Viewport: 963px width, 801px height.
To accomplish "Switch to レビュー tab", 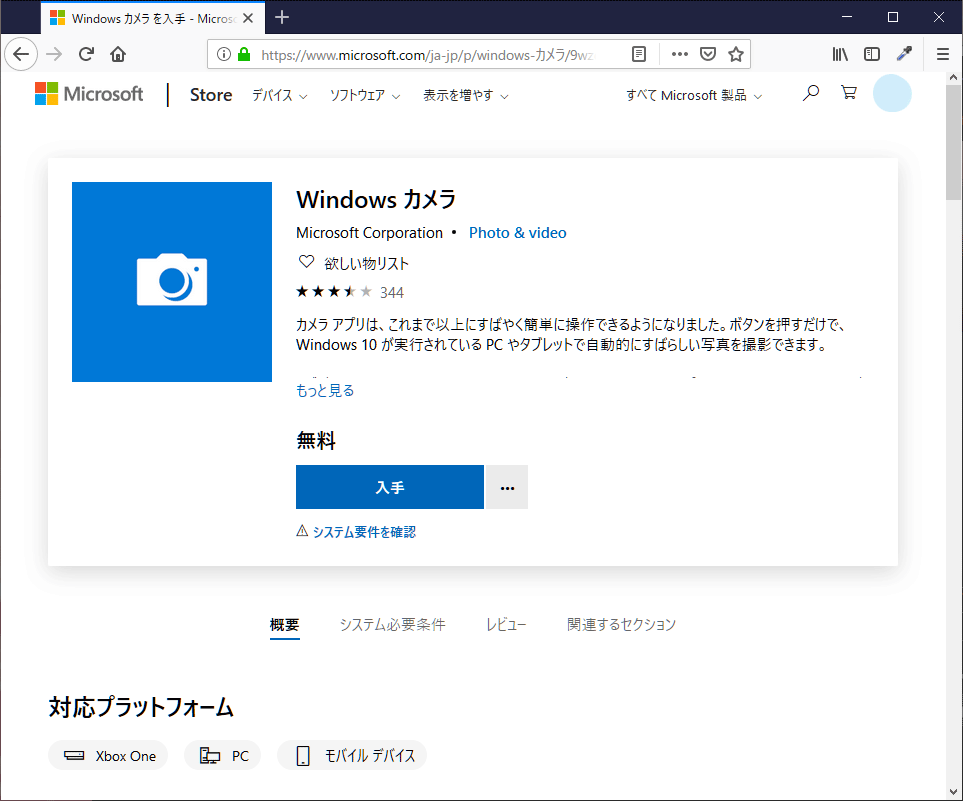I will pyautogui.click(x=506, y=625).
